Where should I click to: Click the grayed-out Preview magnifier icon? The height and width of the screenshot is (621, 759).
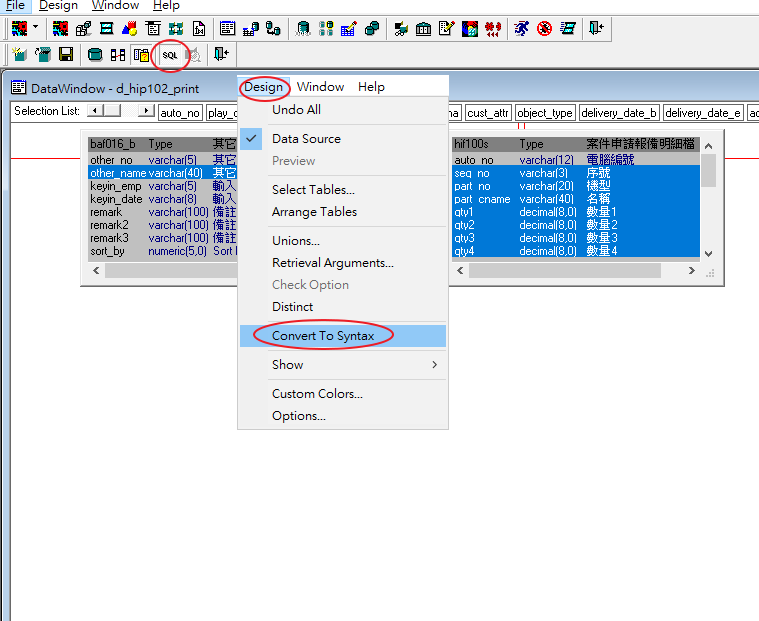point(194,55)
